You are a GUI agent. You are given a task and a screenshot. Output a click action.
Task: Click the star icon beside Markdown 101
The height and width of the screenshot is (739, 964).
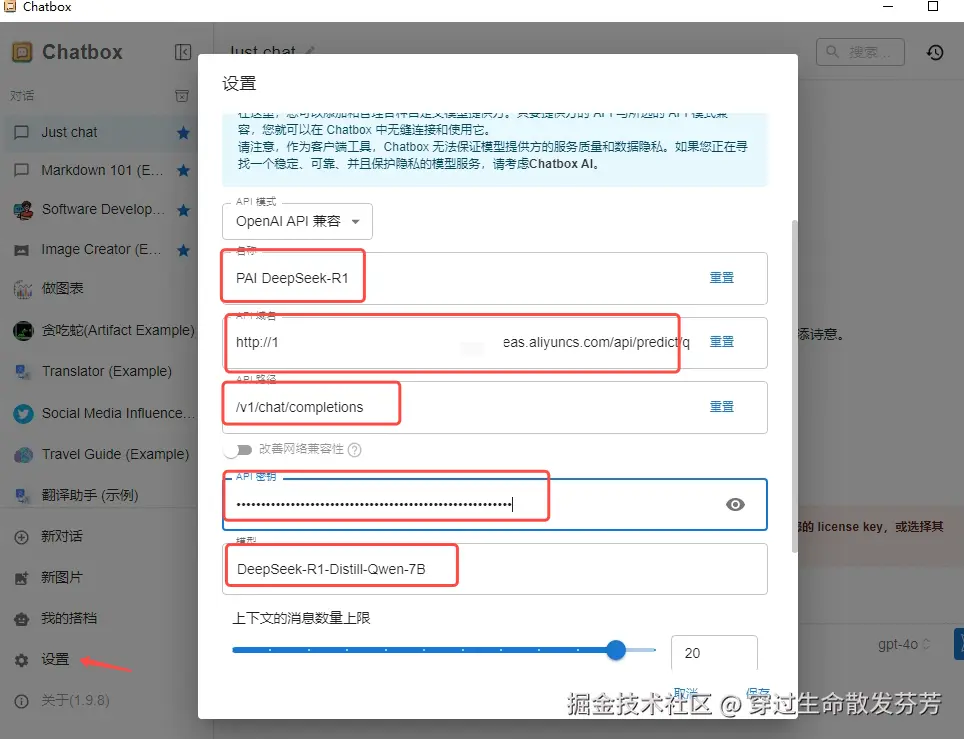click(x=183, y=170)
